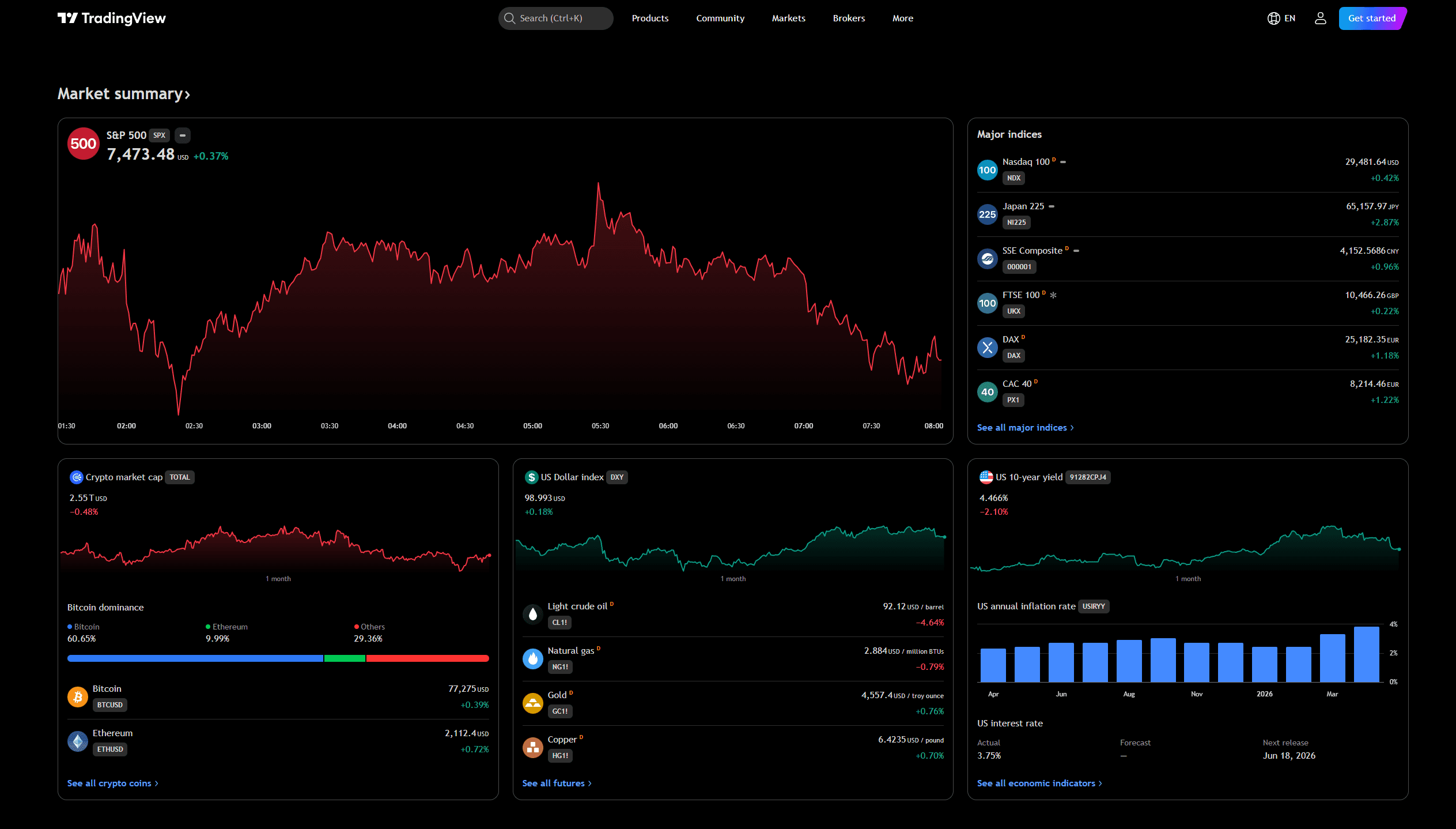Click the SPX ticker tag
1456x829 pixels.
(x=160, y=135)
